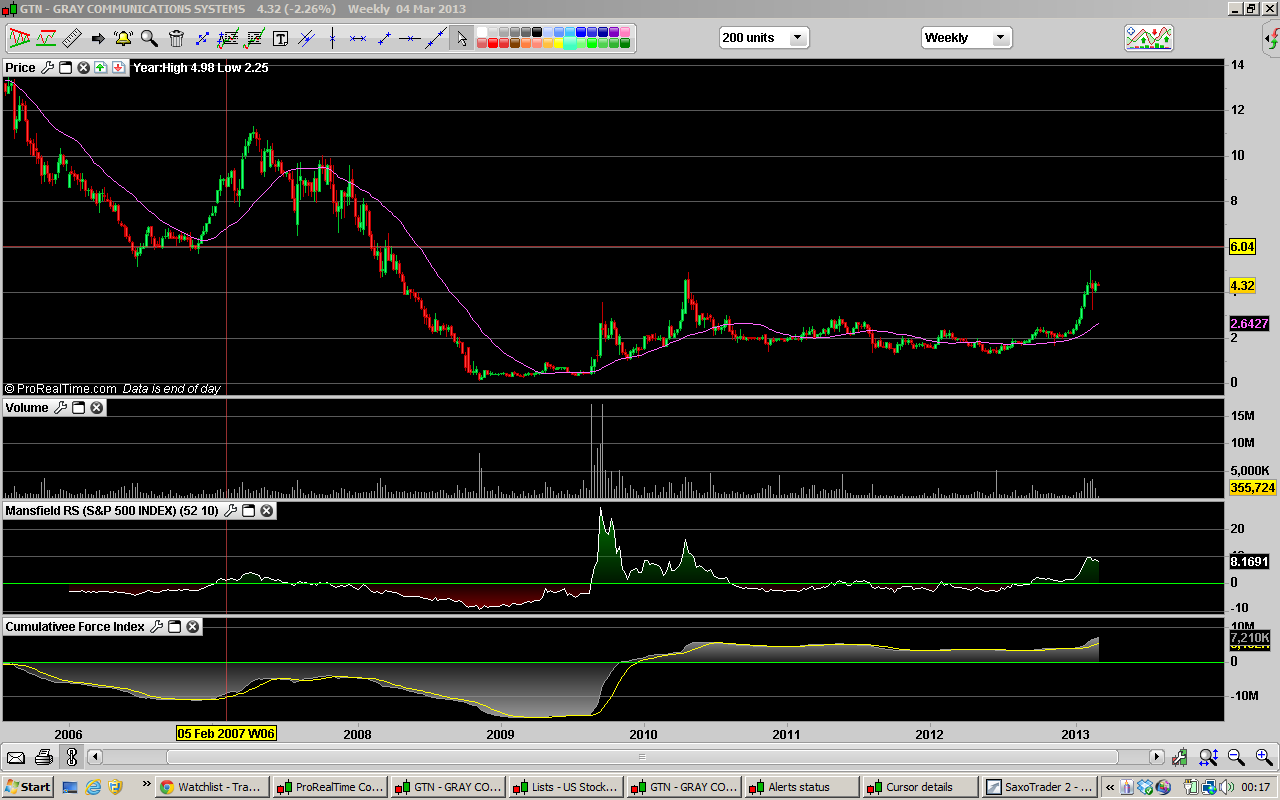This screenshot has width=1280, height=800.
Task: Remove the Mansfield RS indicator panel
Action: [x=267, y=511]
